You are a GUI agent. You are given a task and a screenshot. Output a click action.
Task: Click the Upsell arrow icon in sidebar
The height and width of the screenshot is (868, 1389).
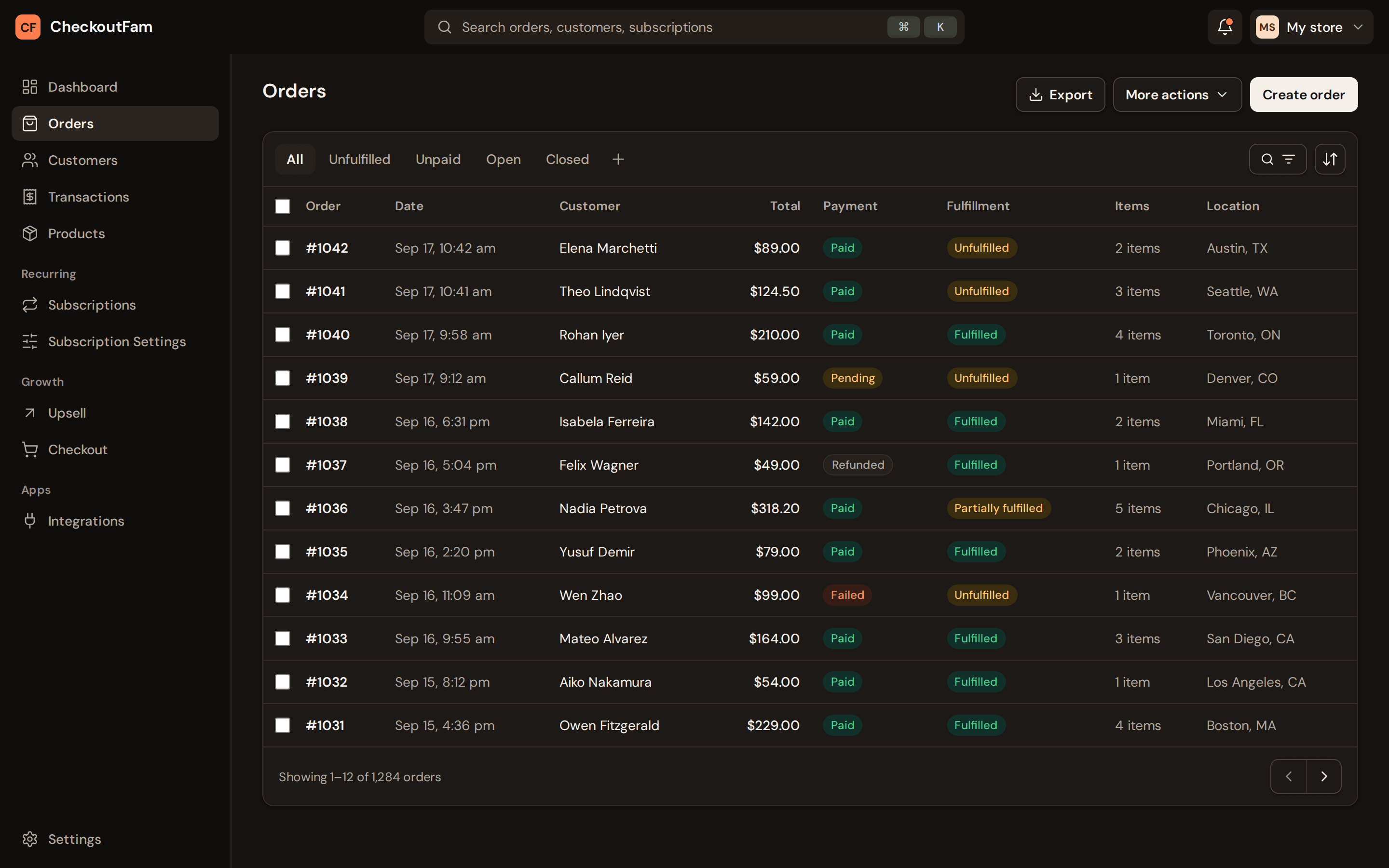pyautogui.click(x=30, y=413)
